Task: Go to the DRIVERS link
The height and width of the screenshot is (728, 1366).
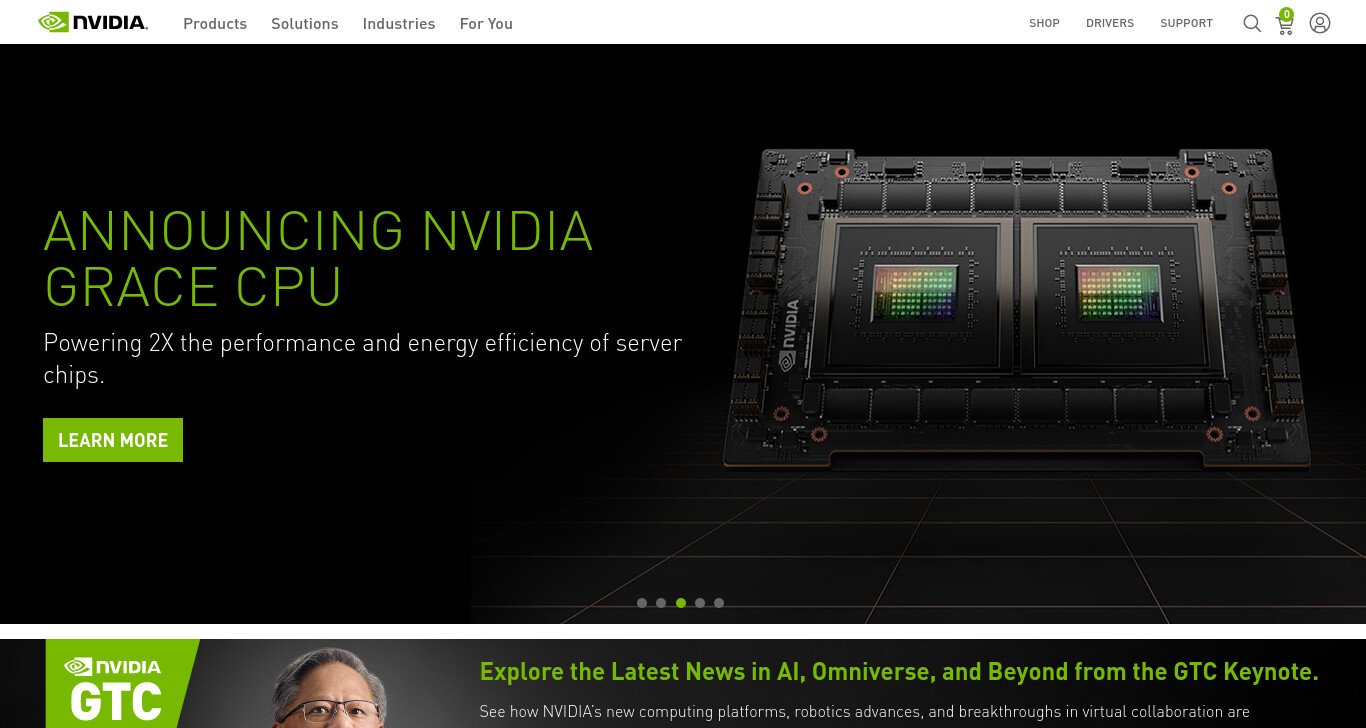Action: point(1110,23)
